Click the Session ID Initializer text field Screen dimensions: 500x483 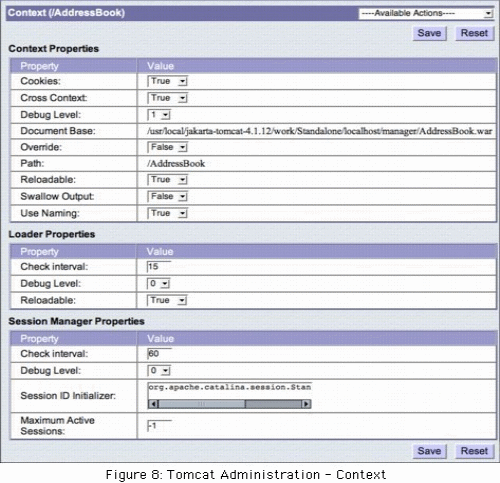coord(230,390)
